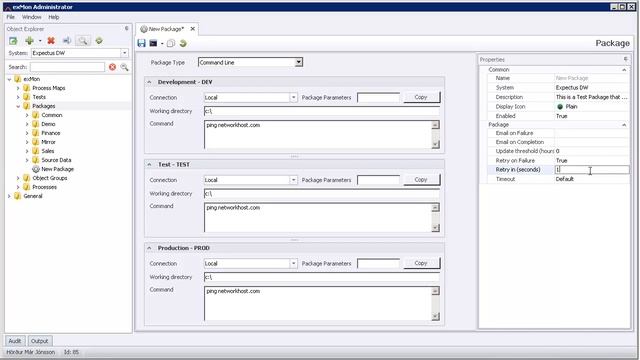Open the File menu

11,17
